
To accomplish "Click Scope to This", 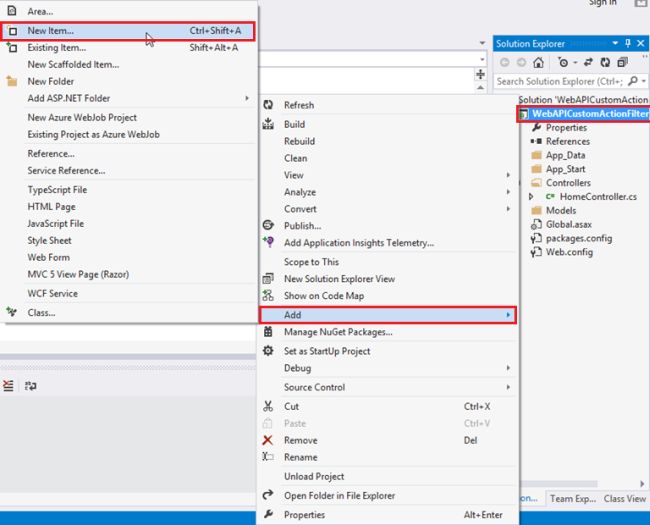I will (388, 262).
